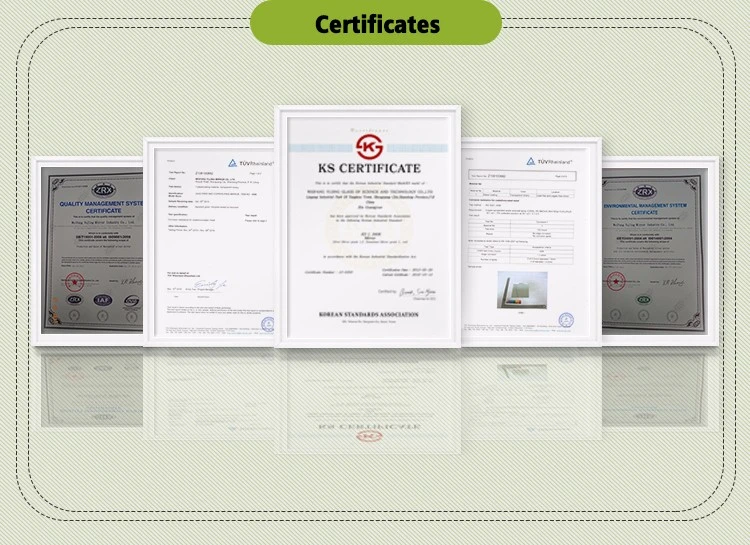Click the red KS logo on center certificate
This screenshot has height=545, width=750.
tap(369, 147)
